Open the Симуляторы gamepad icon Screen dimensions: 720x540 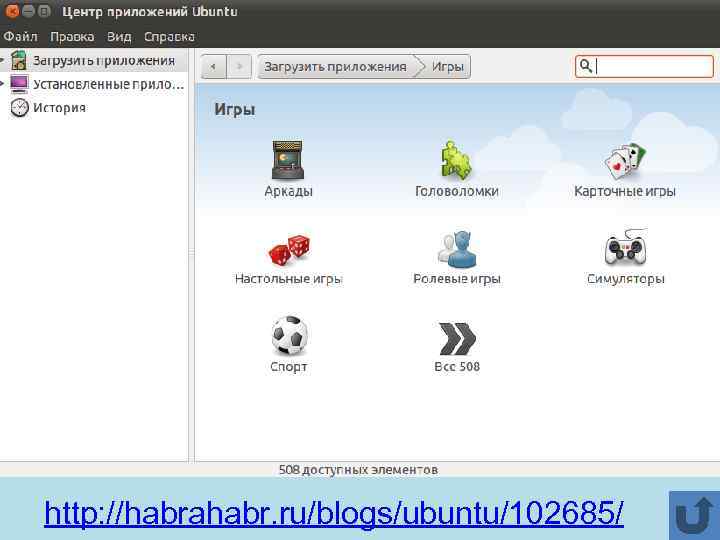(625, 248)
